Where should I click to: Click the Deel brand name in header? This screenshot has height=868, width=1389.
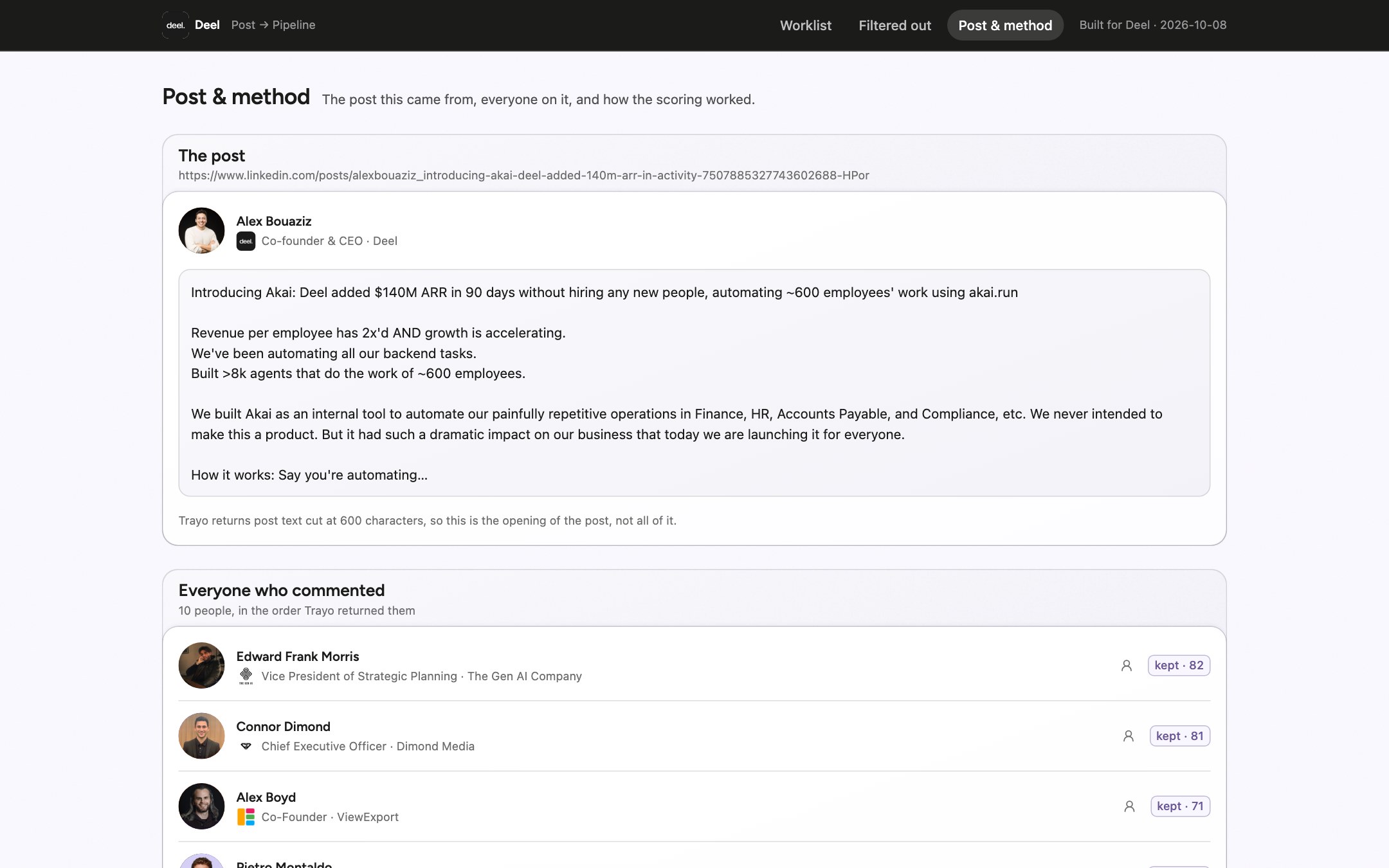coord(207,25)
